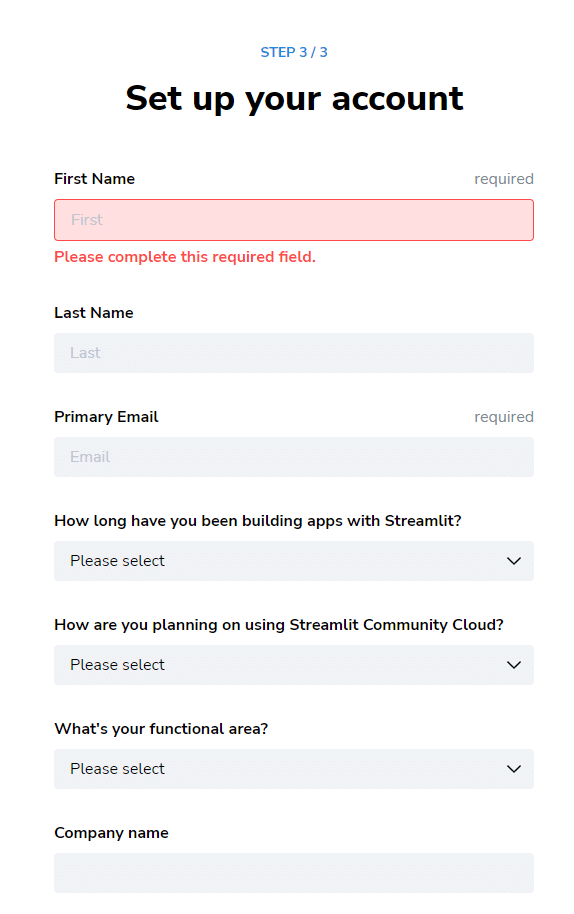Click the chevron arrow on Community Cloud usage dropdown
The height and width of the screenshot is (914, 574).
click(x=513, y=665)
